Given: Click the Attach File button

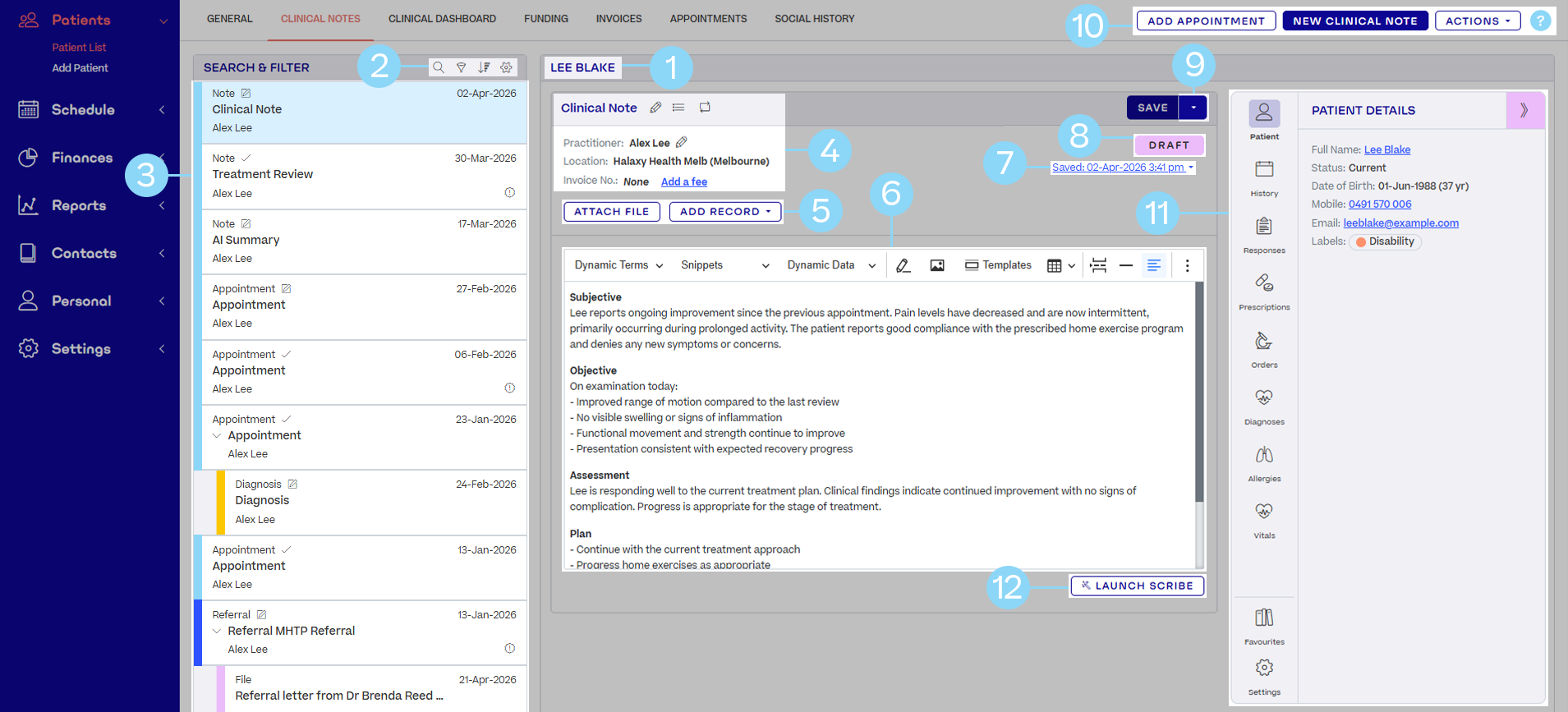Looking at the screenshot, I should pyautogui.click(x=612, y=211).
